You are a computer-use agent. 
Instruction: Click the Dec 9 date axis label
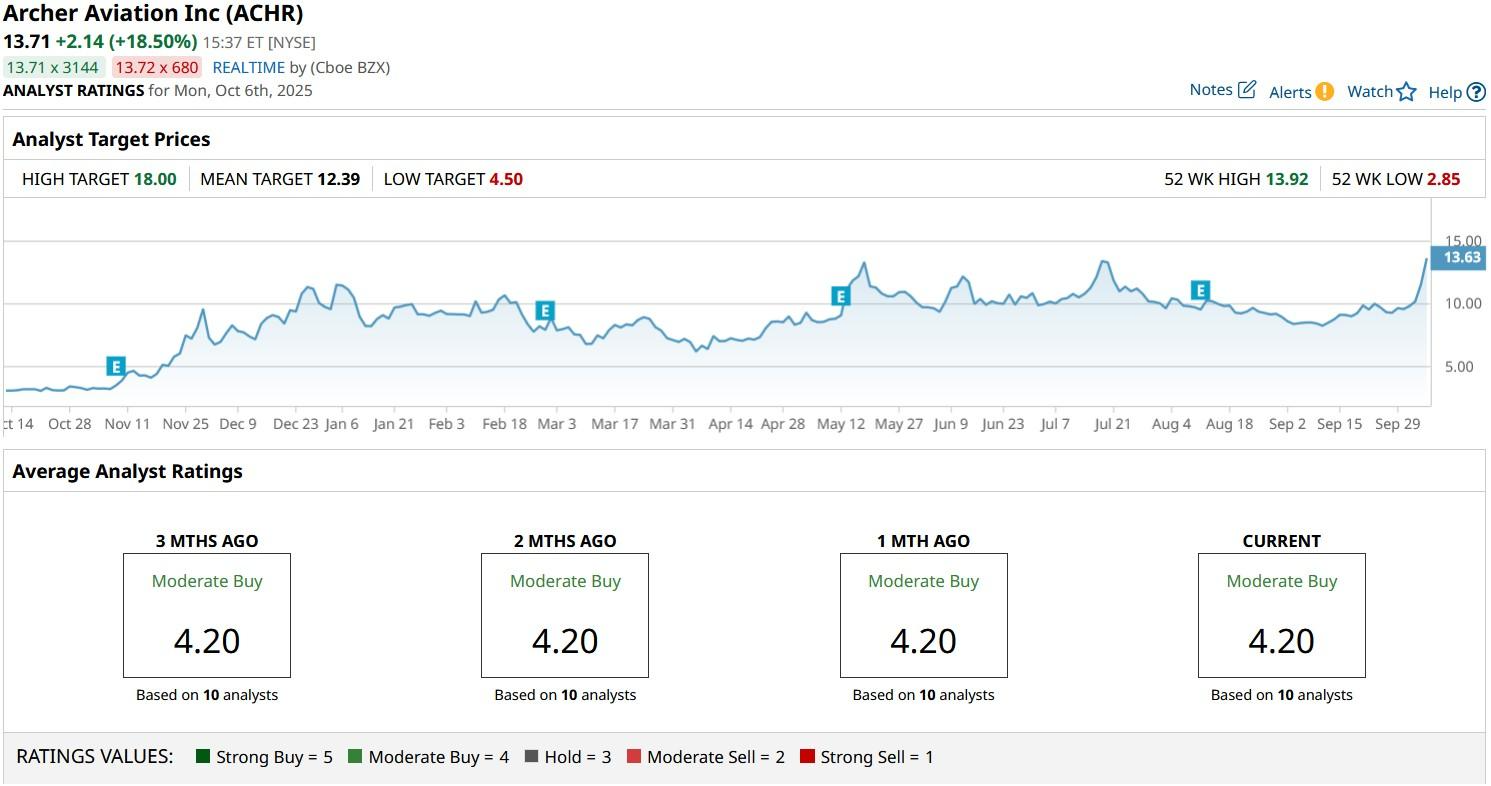[x=238, y=424]
